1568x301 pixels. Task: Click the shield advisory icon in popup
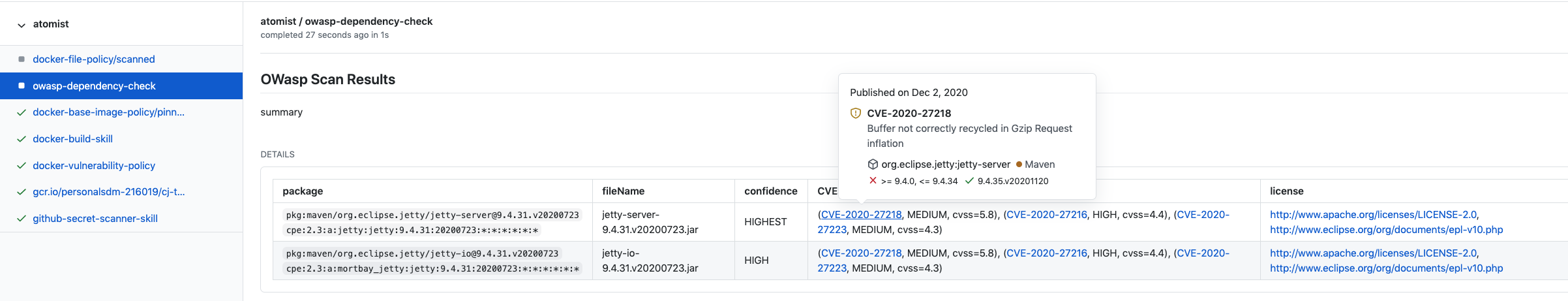[856, 114]
